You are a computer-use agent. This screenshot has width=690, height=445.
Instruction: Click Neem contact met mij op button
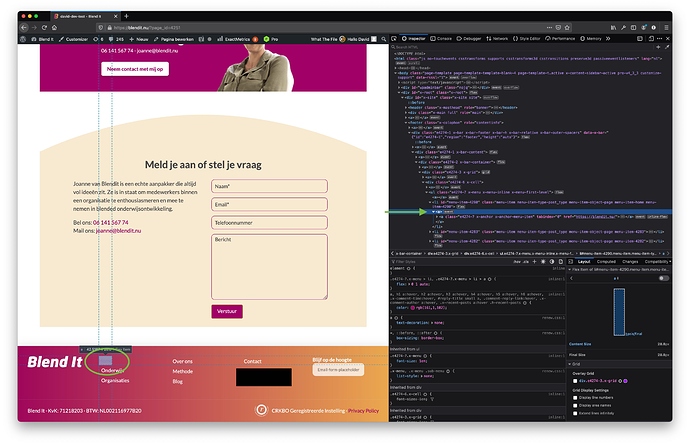(x=135, y=69)
